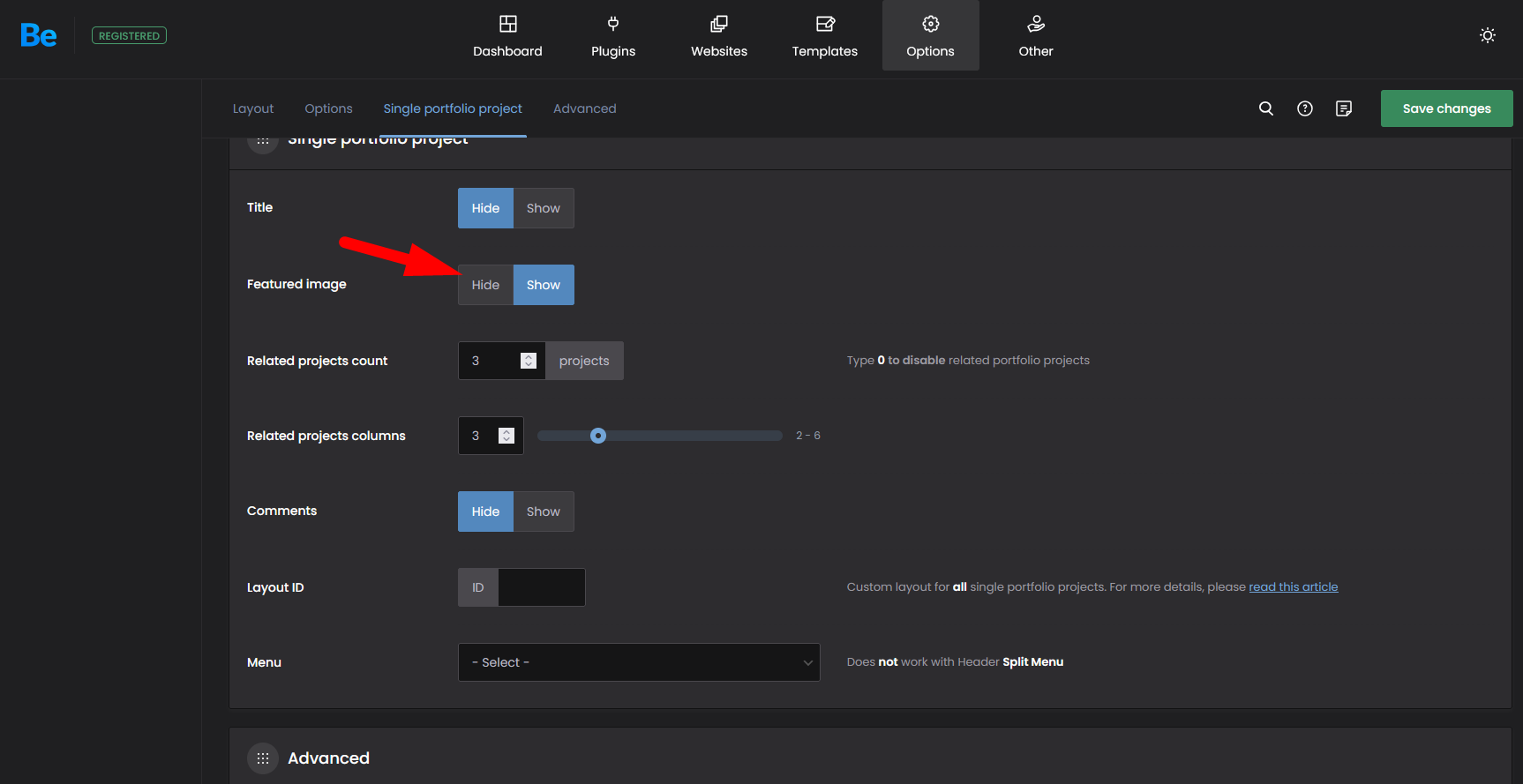Click the Be logo icon

point(39,36)
